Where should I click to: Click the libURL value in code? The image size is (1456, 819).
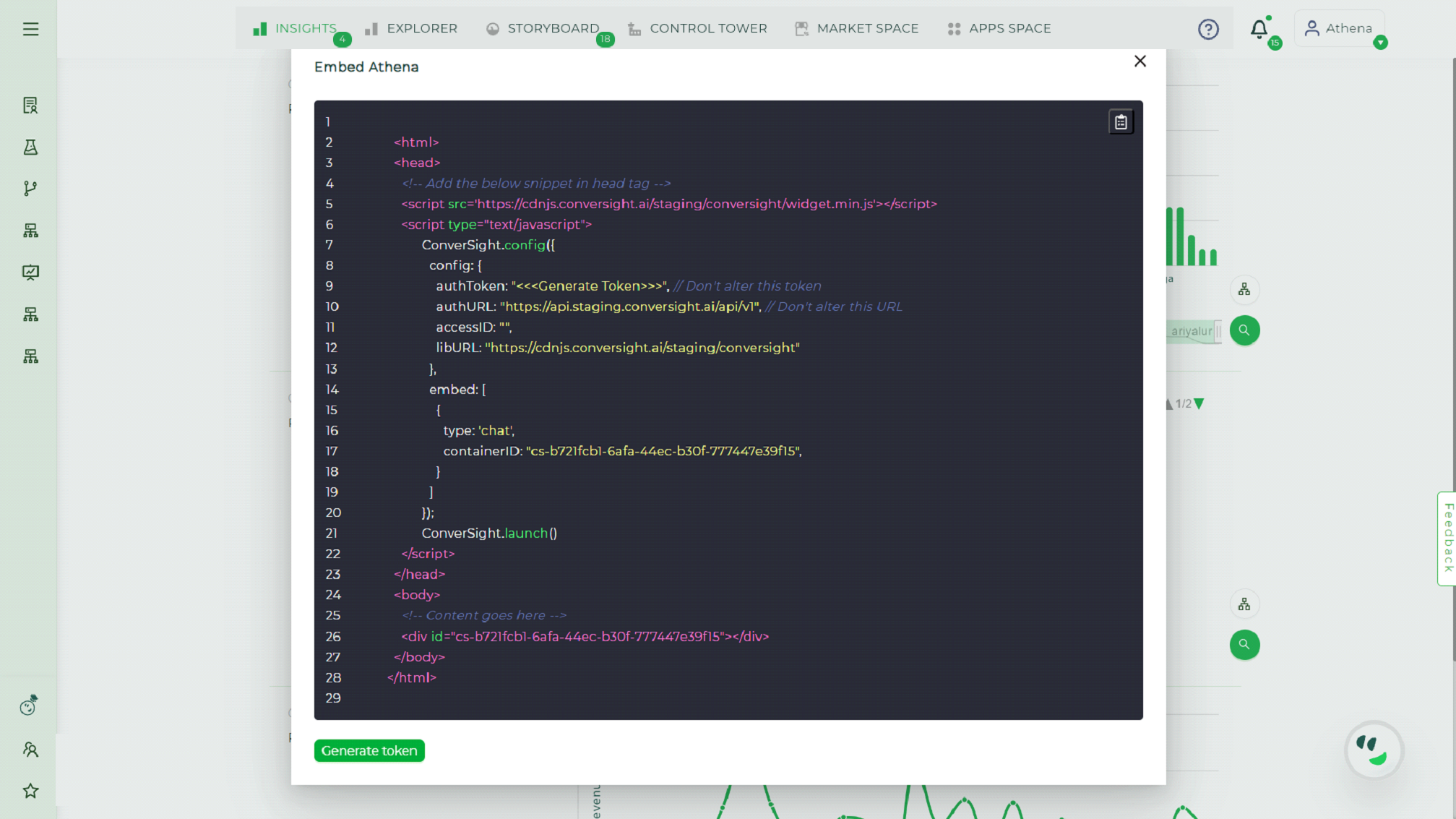pos(642,348)
